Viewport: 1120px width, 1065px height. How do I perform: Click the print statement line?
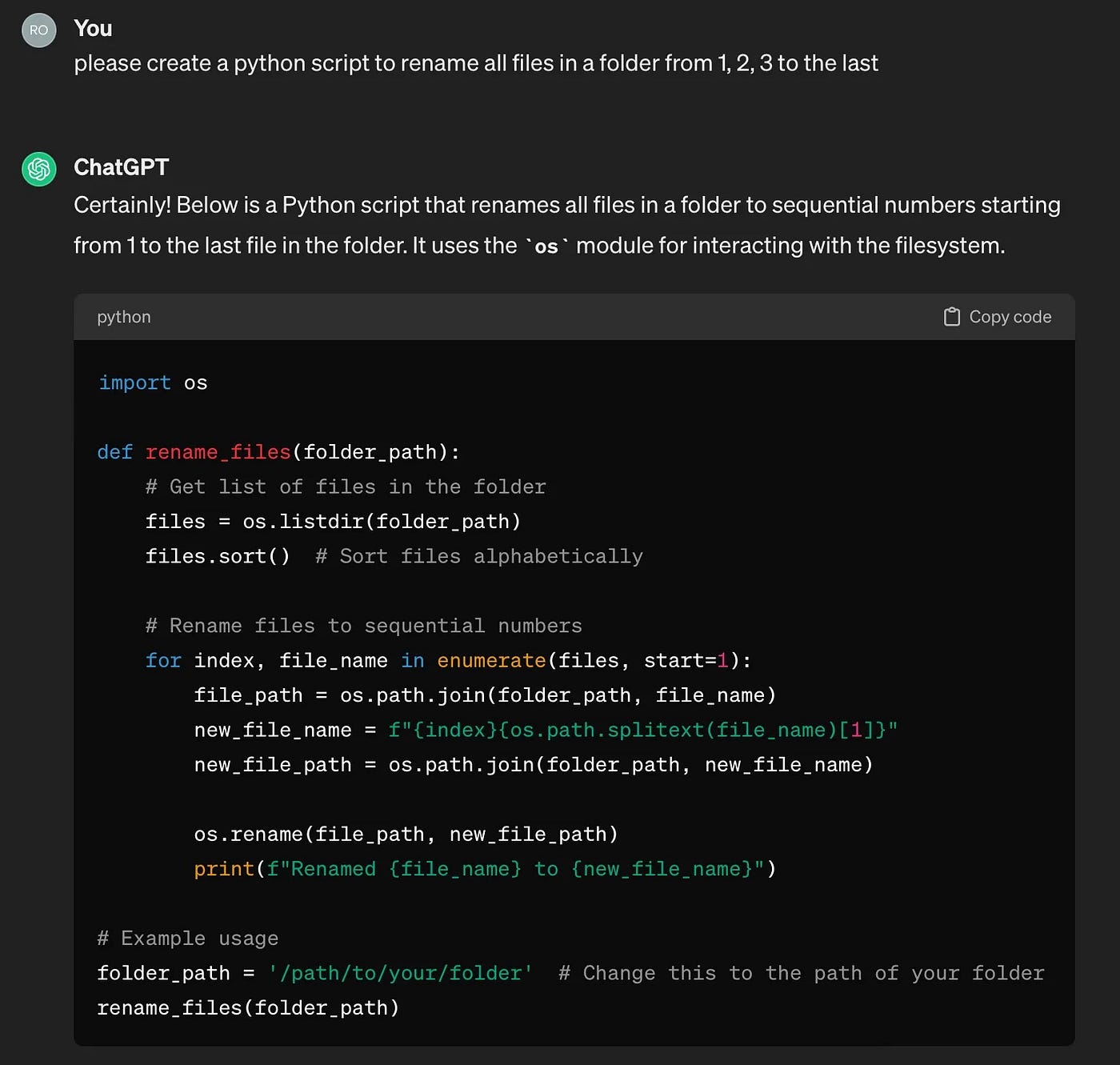pos(485,869)
